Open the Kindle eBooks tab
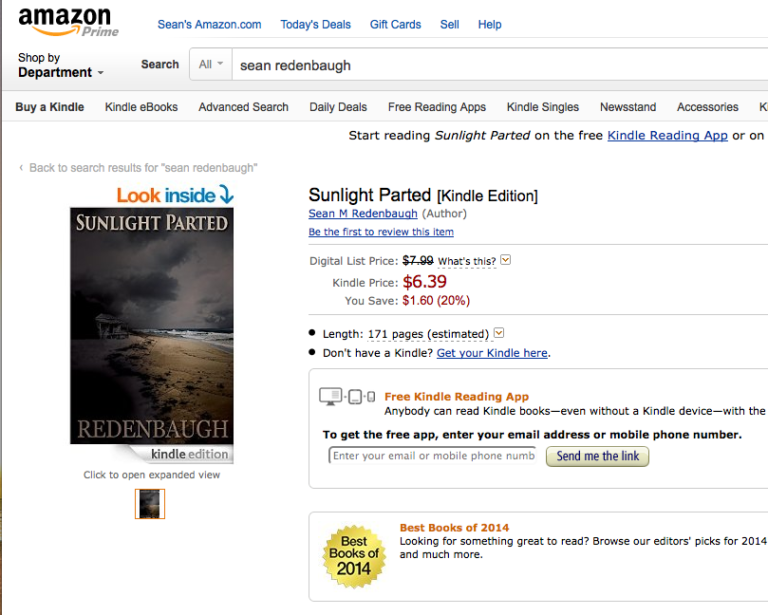The image size is (768, 615). click(141, 107)
